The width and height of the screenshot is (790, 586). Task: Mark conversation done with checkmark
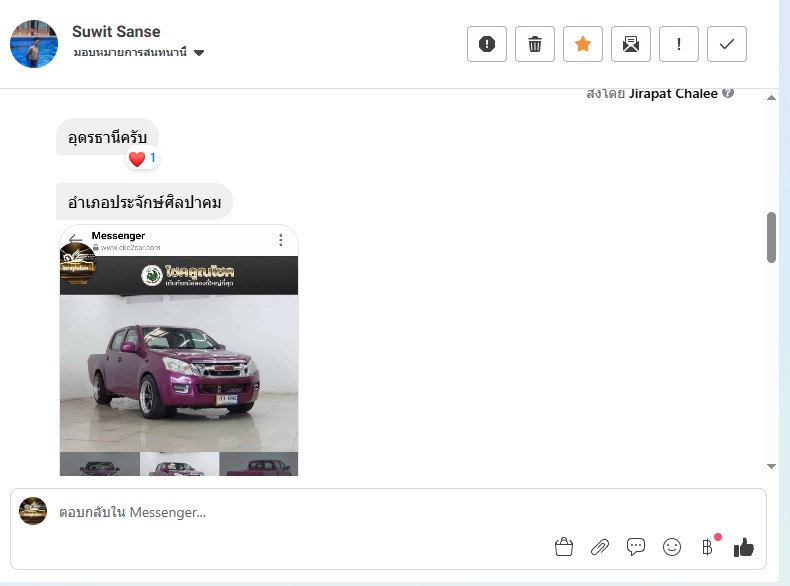click(727, 44)
